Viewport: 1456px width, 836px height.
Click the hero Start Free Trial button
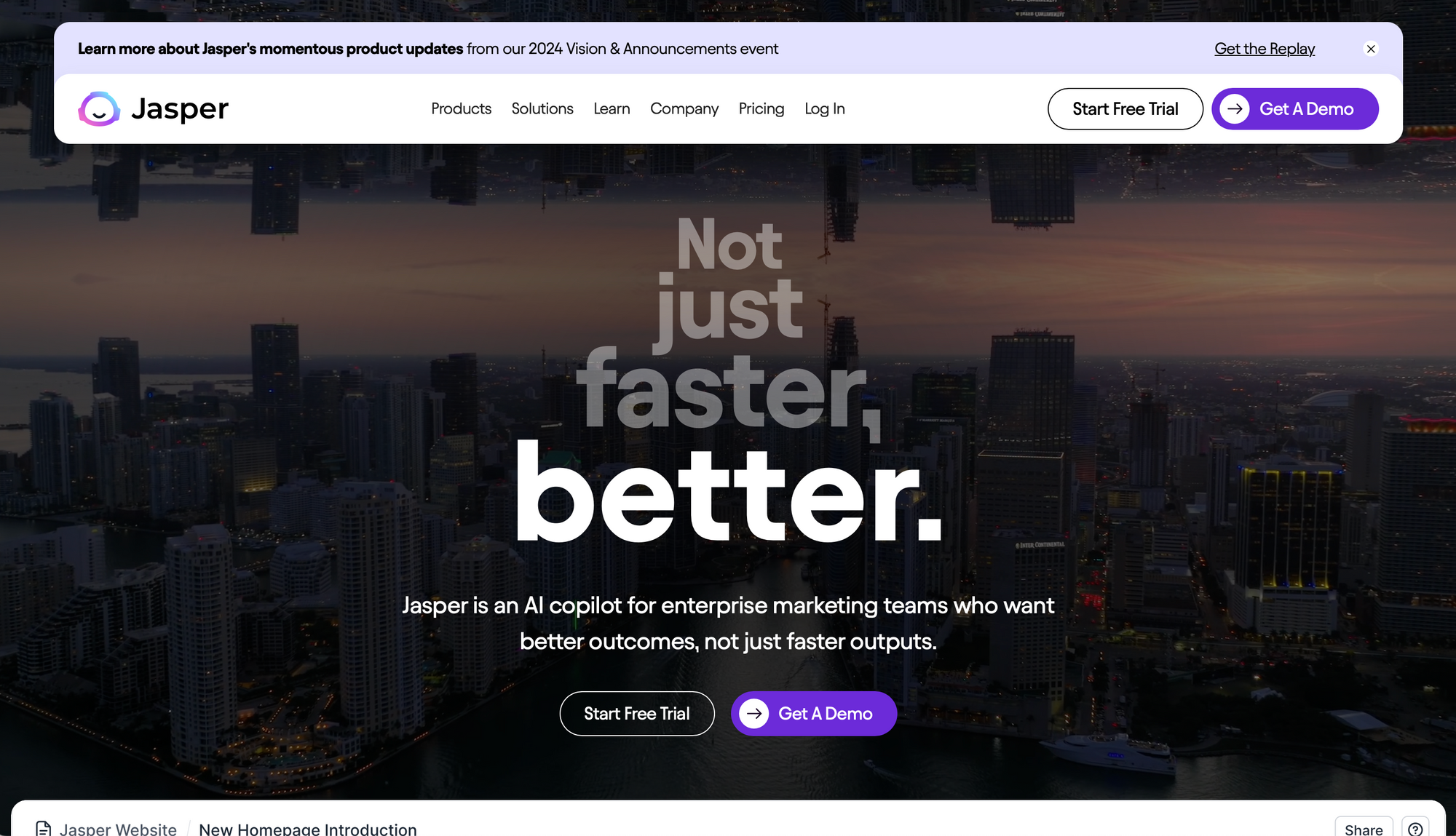click(636, 714)
